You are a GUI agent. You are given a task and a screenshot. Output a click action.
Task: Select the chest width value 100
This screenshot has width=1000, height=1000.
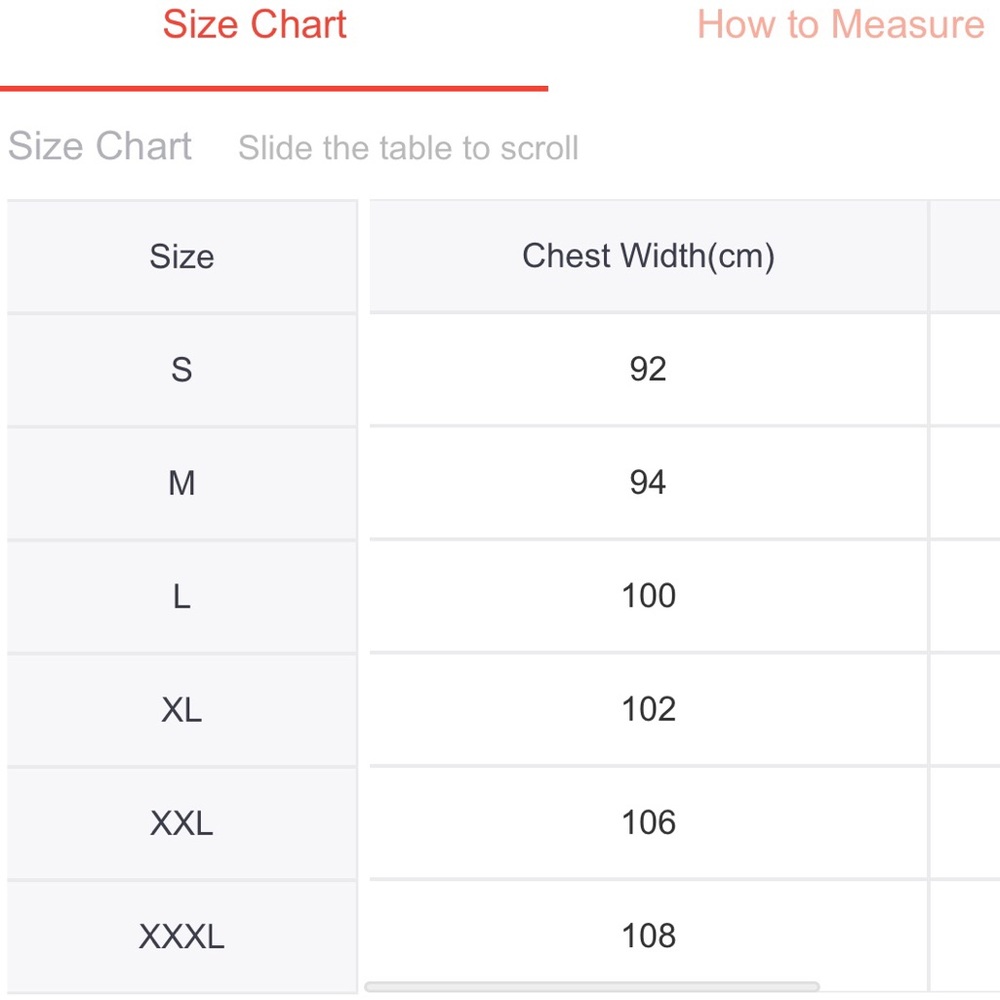click(x=648, y=596)
